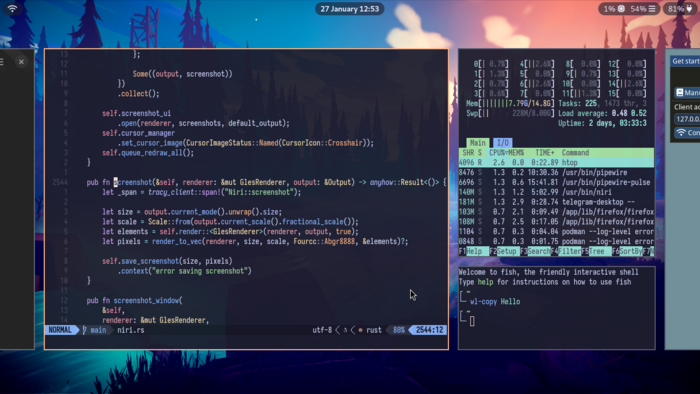700x394 pixels.
Task: Open the date and time clock
Action: pyautogui.click(x=350, y=9)
